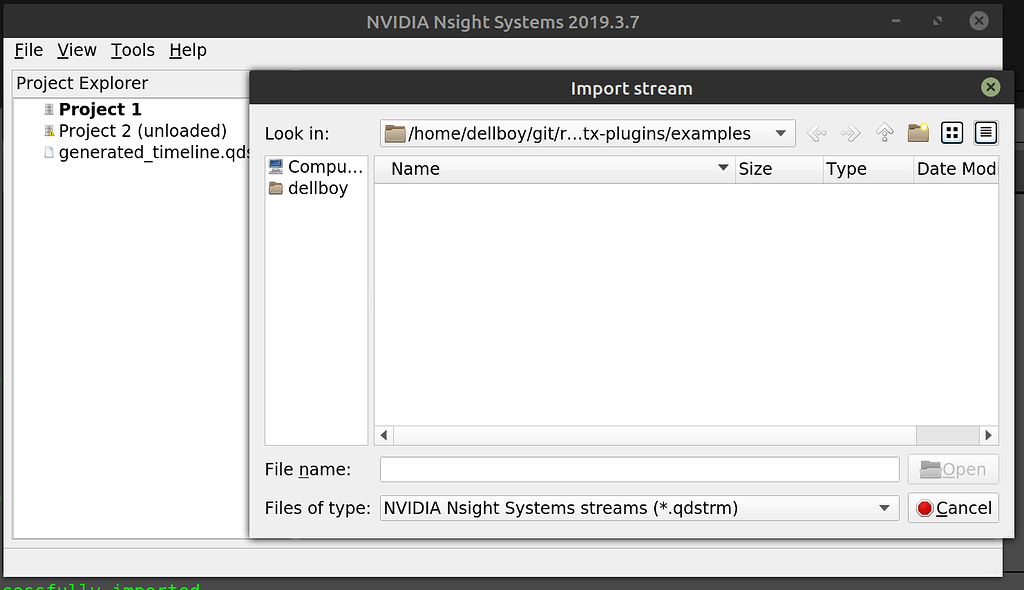Image resolution: width=1024 pixels, height=590 pixels.
Task: Create a new folder
Action: point(918,132)
